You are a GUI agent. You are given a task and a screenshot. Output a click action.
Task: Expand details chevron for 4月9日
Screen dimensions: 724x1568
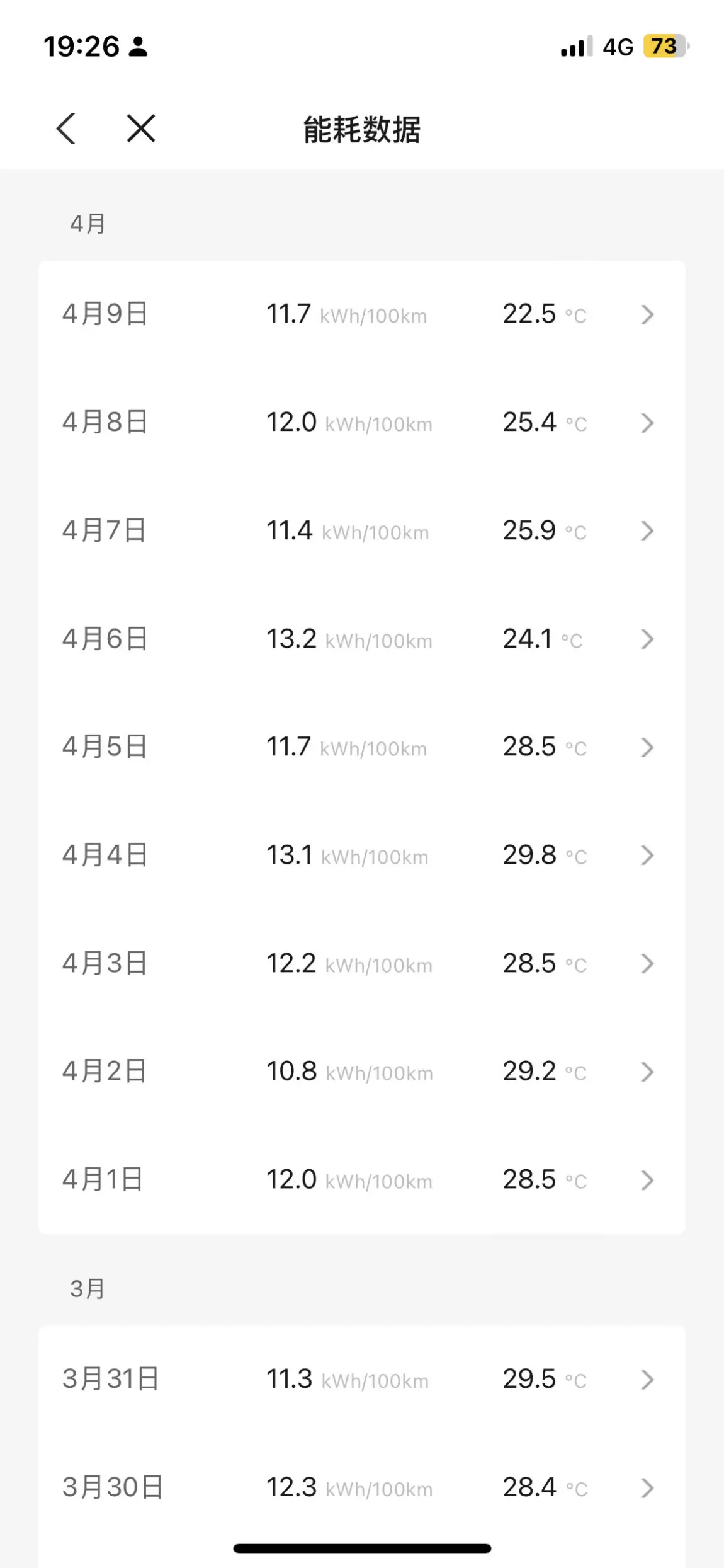tap(647, 314)
